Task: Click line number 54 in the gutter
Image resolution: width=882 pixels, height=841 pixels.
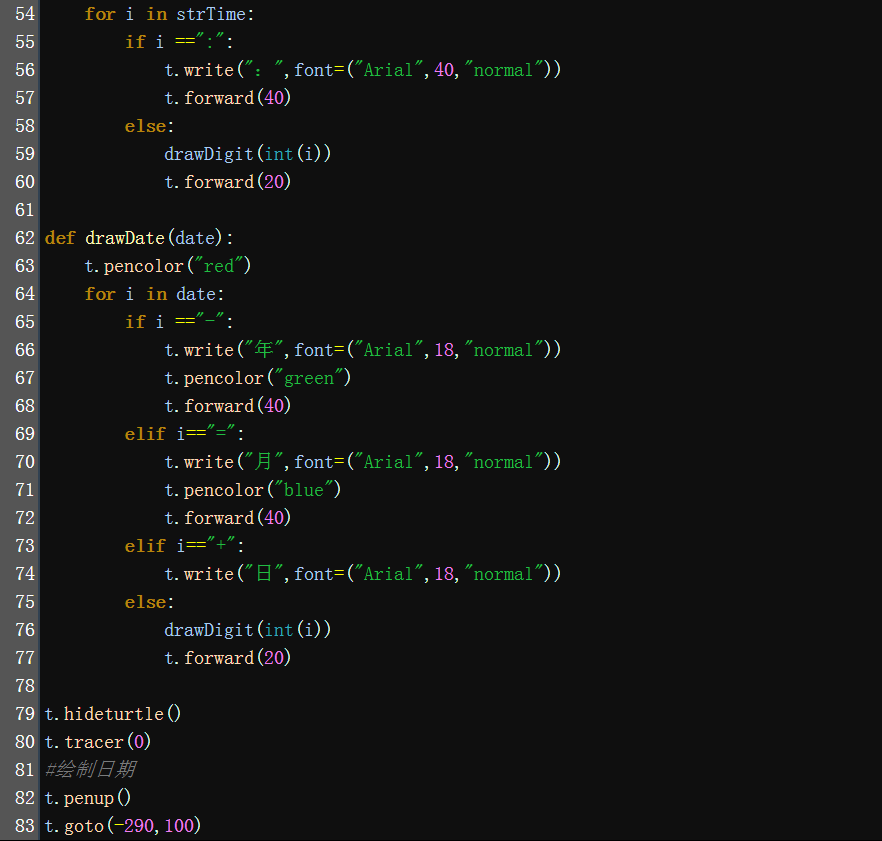Action: tap(24, 14)
